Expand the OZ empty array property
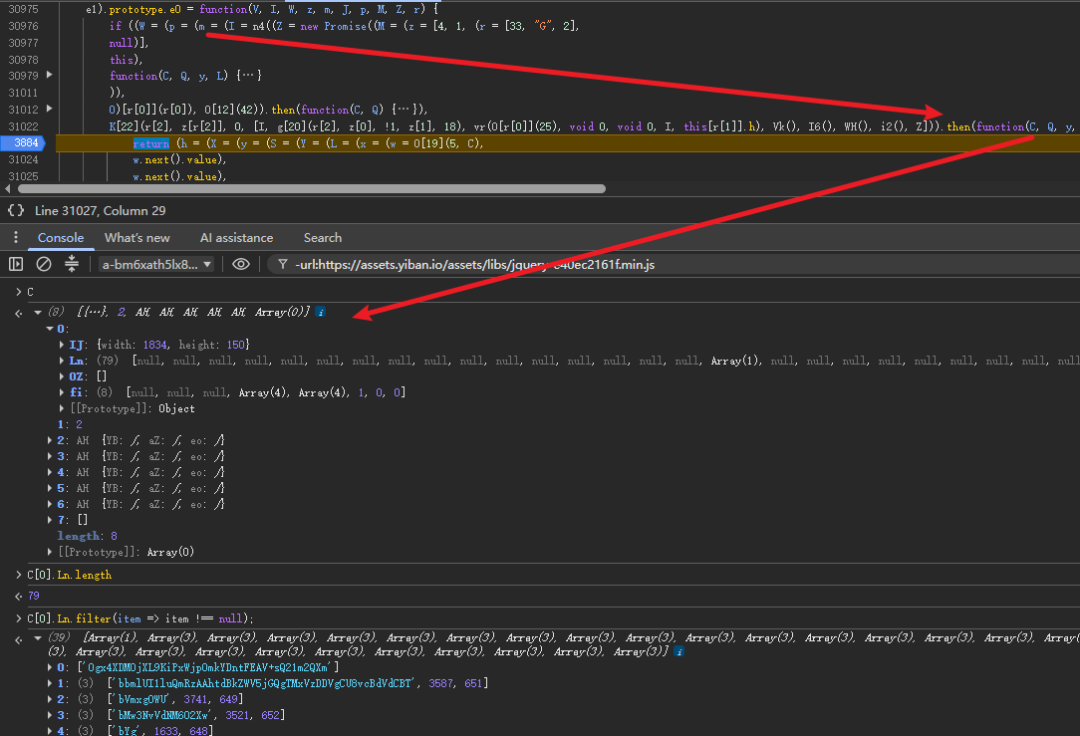Viewport: 1080px width, 736px height. (62, 377)
